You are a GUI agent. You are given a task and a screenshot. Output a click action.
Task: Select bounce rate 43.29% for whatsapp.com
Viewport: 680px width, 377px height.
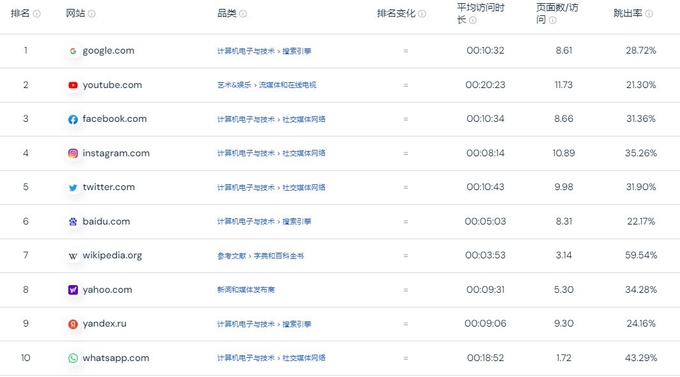641,358
